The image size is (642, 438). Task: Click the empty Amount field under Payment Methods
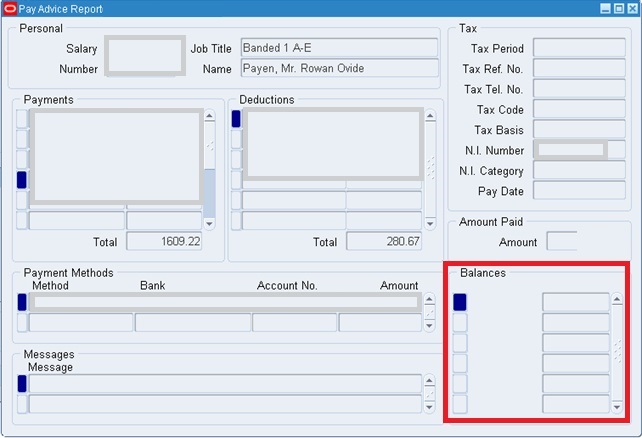(x=380, y=323)
